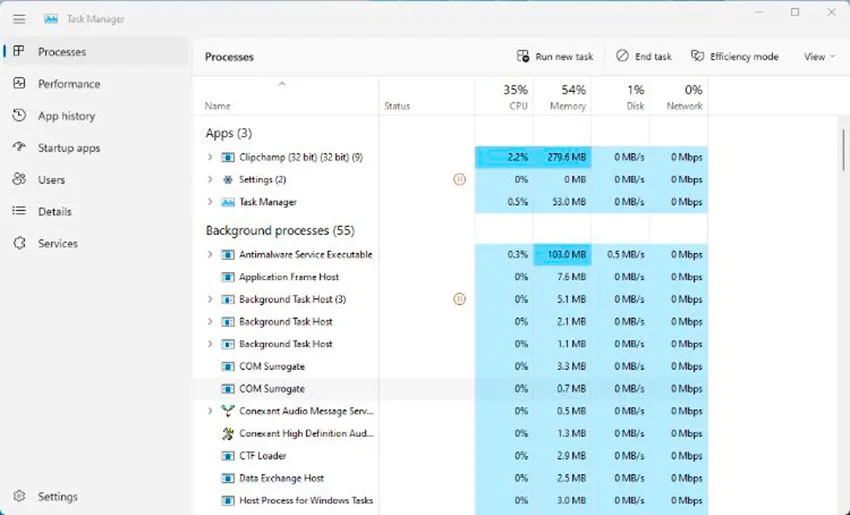Click the Settings app gear icon in list
The width and height of the screenshot is (850, 515).
coord(228,179)
